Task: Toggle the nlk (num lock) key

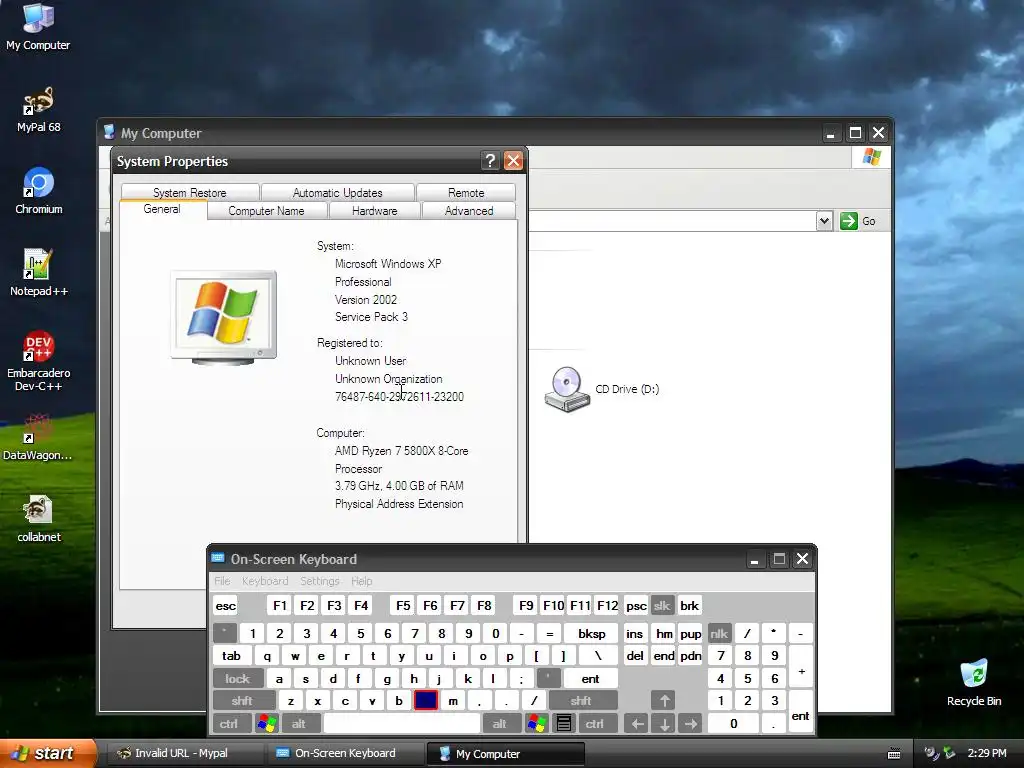Action: [x=719, y=633]
